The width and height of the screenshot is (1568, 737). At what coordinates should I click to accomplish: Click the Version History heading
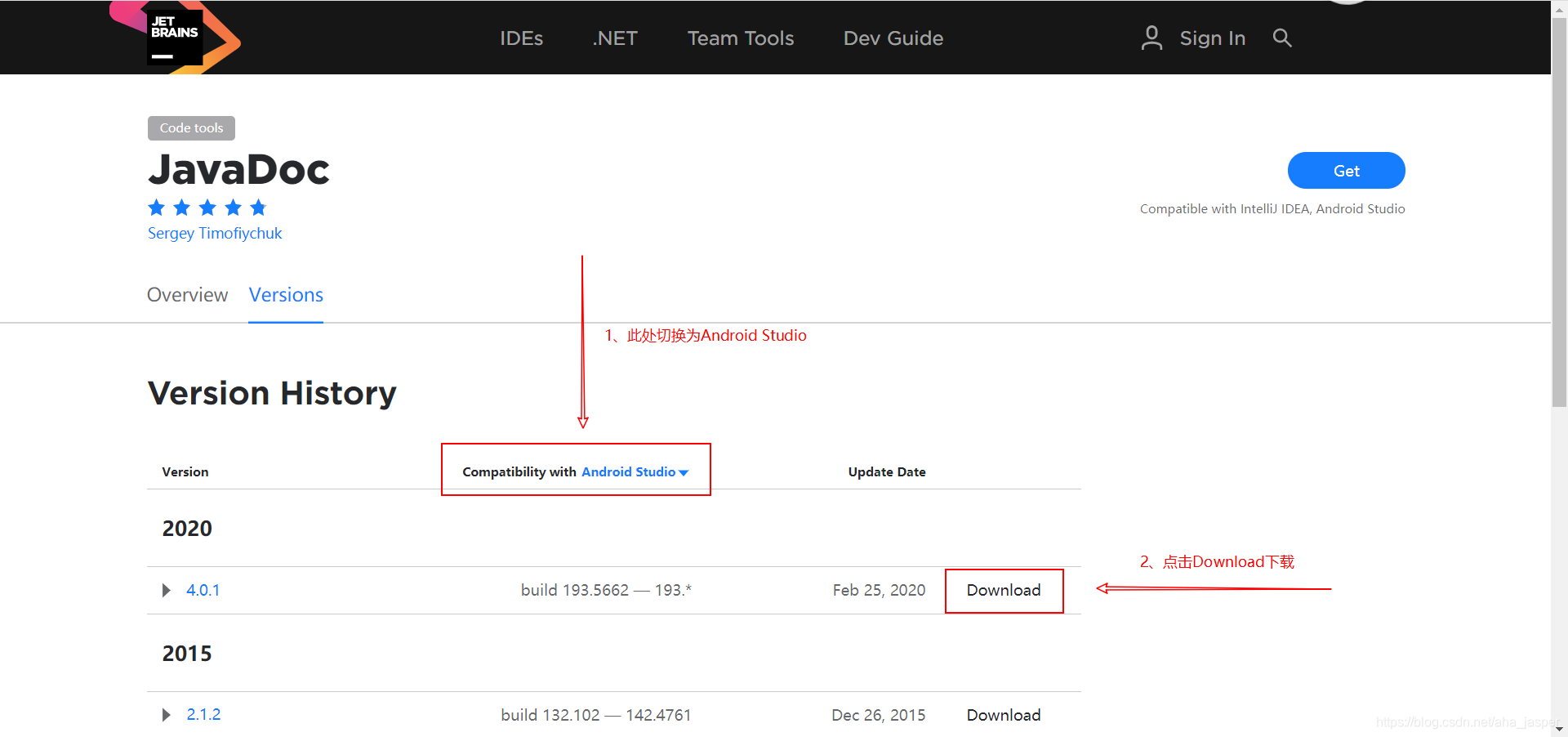(x=272, y=393)
